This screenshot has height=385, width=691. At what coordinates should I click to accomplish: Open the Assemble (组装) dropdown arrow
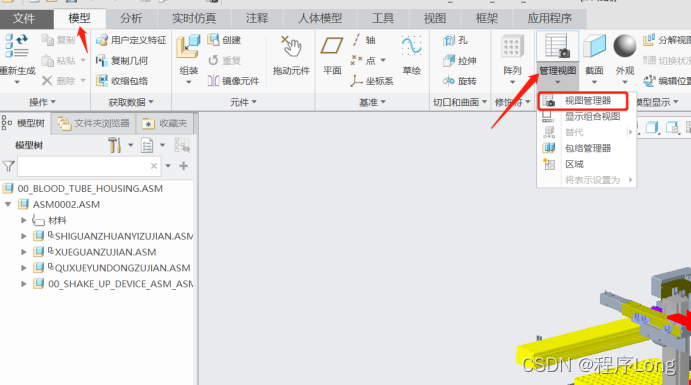pyautogui.click(x=189, y=82)
